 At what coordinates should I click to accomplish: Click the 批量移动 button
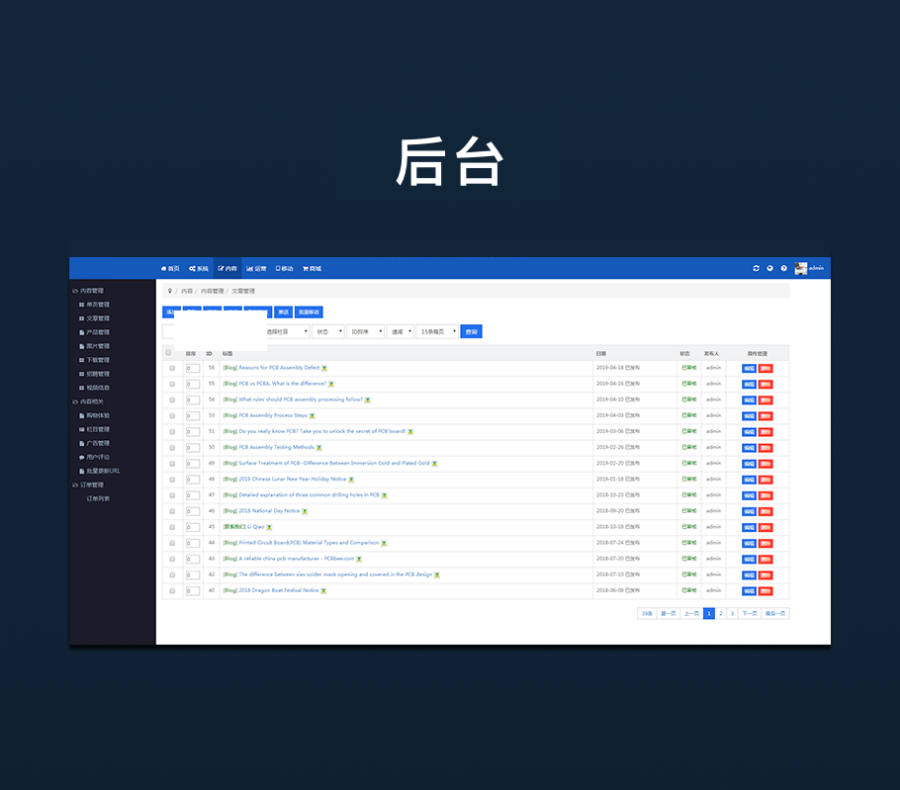pyautogui.click(x=309, y=312)
